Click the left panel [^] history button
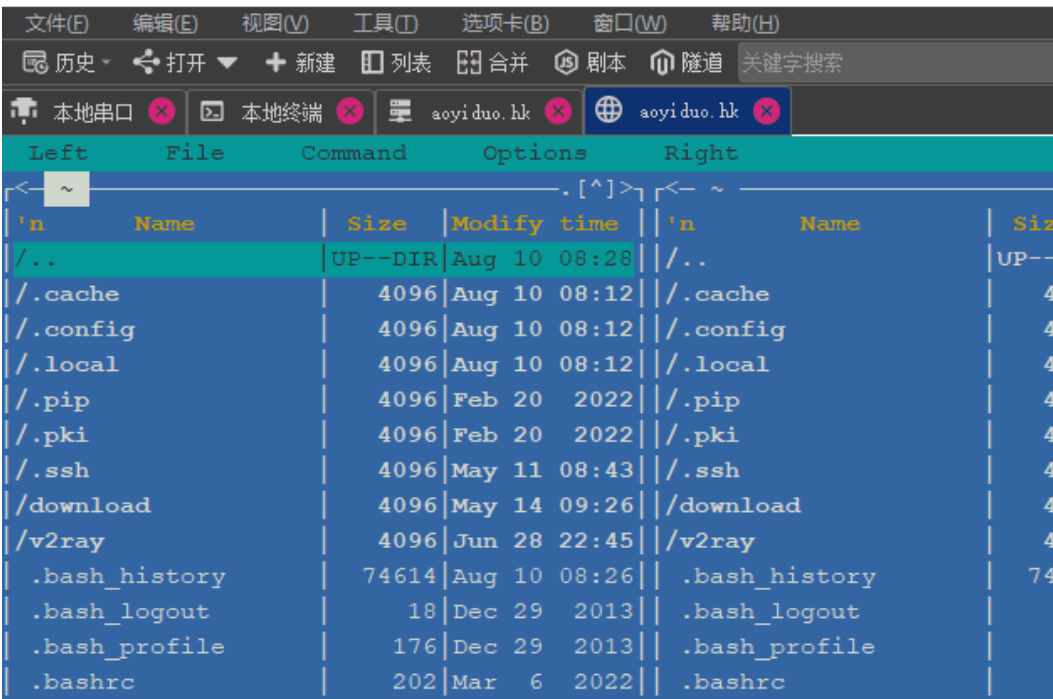This screenshot has width=1053, height=699. 597,188
